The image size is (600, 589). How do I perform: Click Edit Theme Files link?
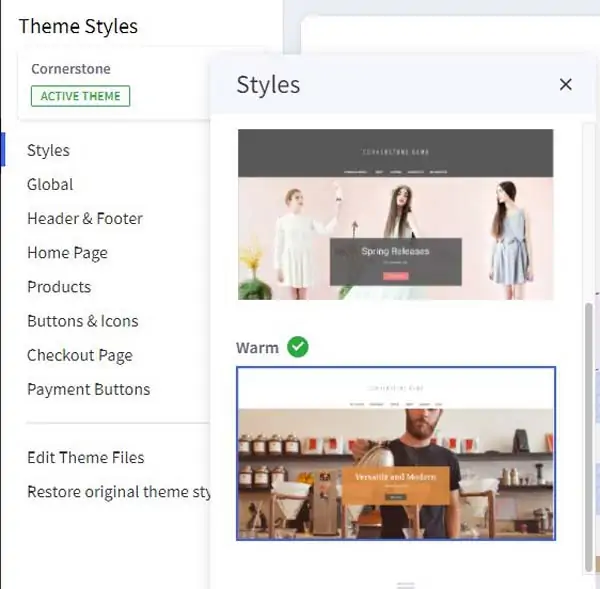(x=85, y=457)
